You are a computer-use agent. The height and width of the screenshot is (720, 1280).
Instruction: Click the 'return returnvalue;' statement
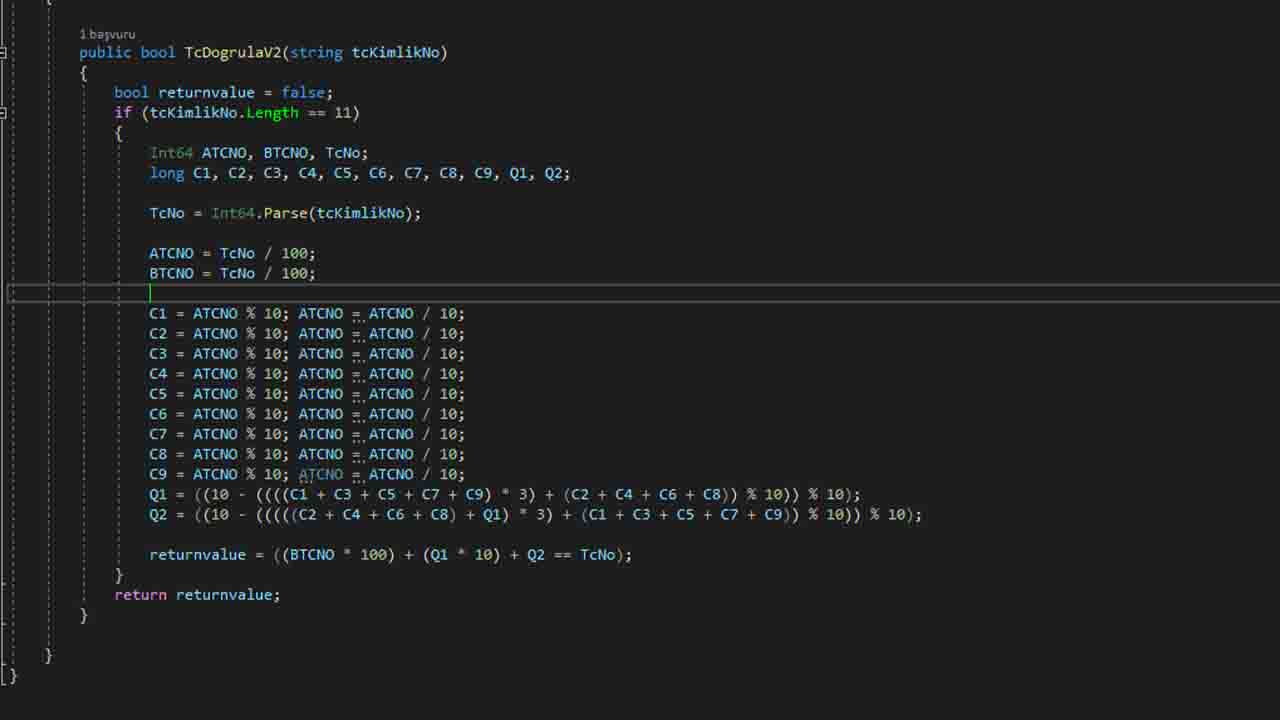tap(198, 594)
